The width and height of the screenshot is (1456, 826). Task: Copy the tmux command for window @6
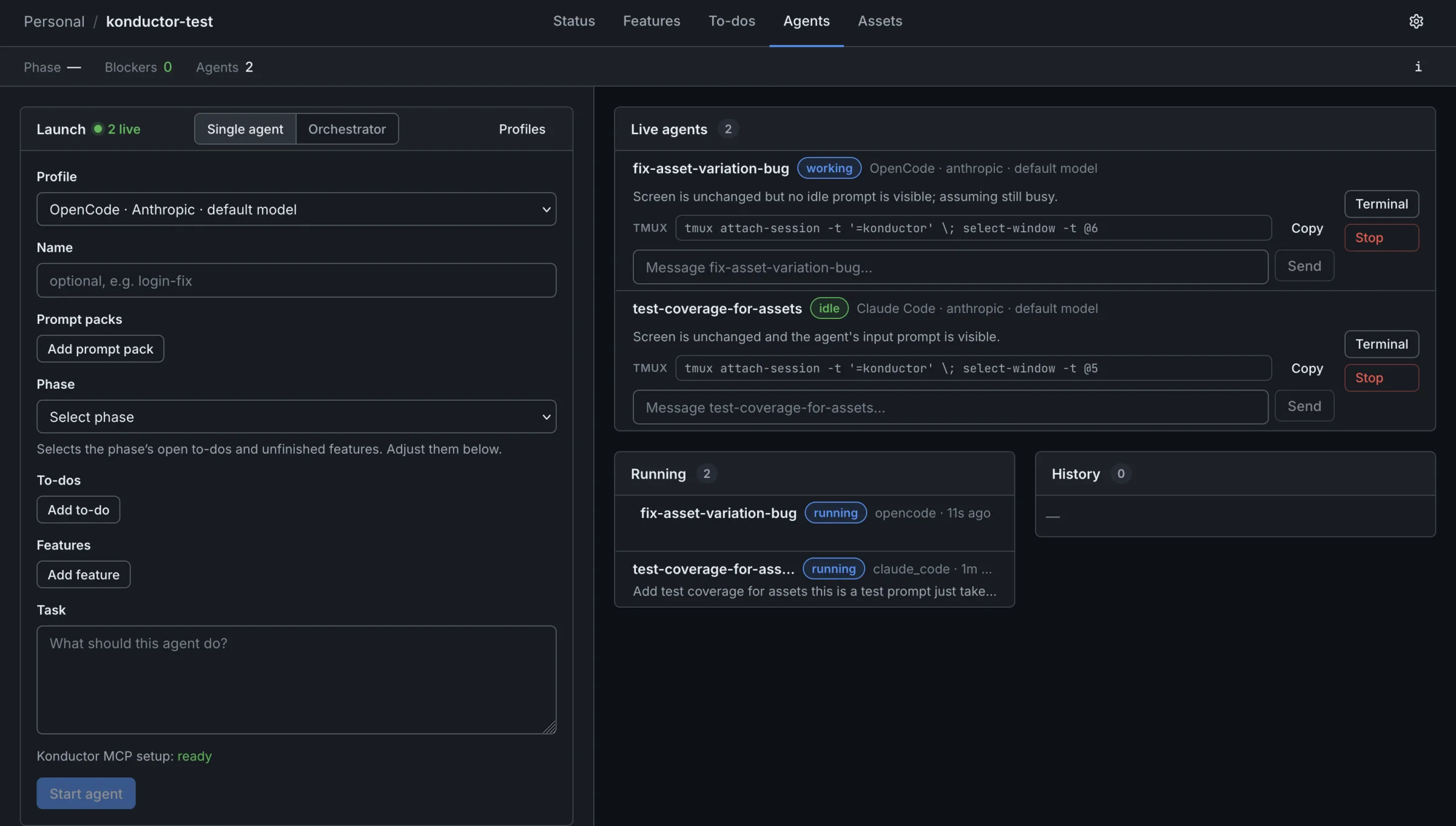pyautogui.click(x=1307, y=228)
